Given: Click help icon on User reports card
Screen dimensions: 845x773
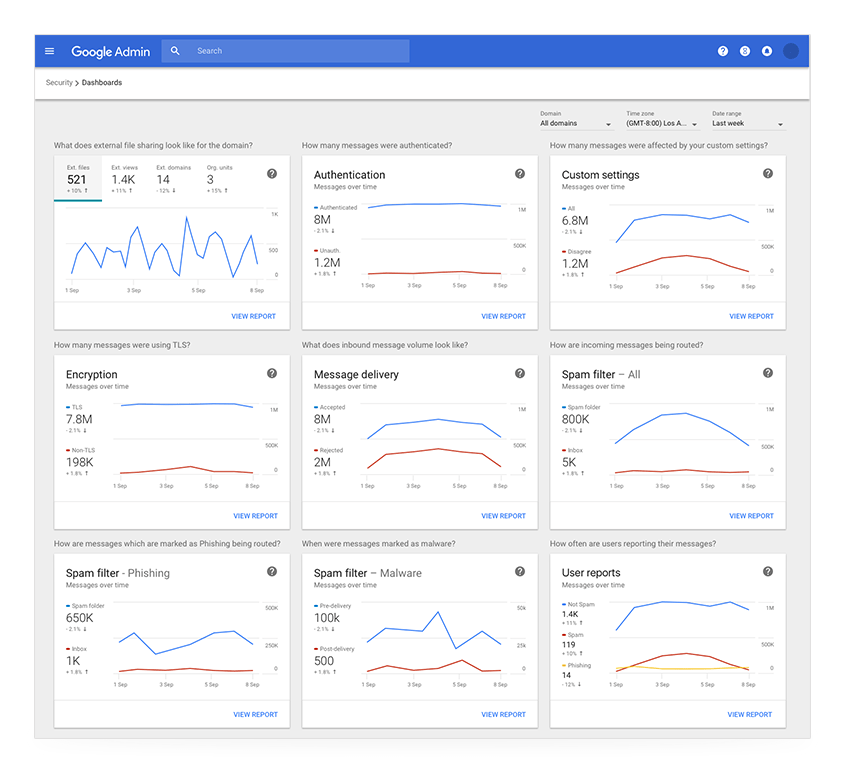Looking at the screenshot, I should click(x=768, y=572).
